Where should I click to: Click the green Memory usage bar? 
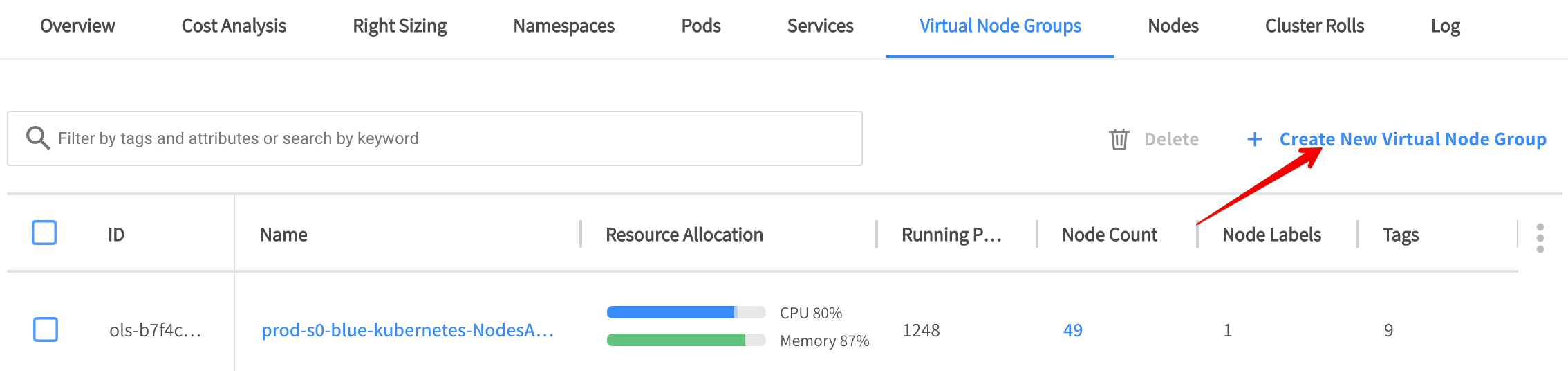coord(676,340)
